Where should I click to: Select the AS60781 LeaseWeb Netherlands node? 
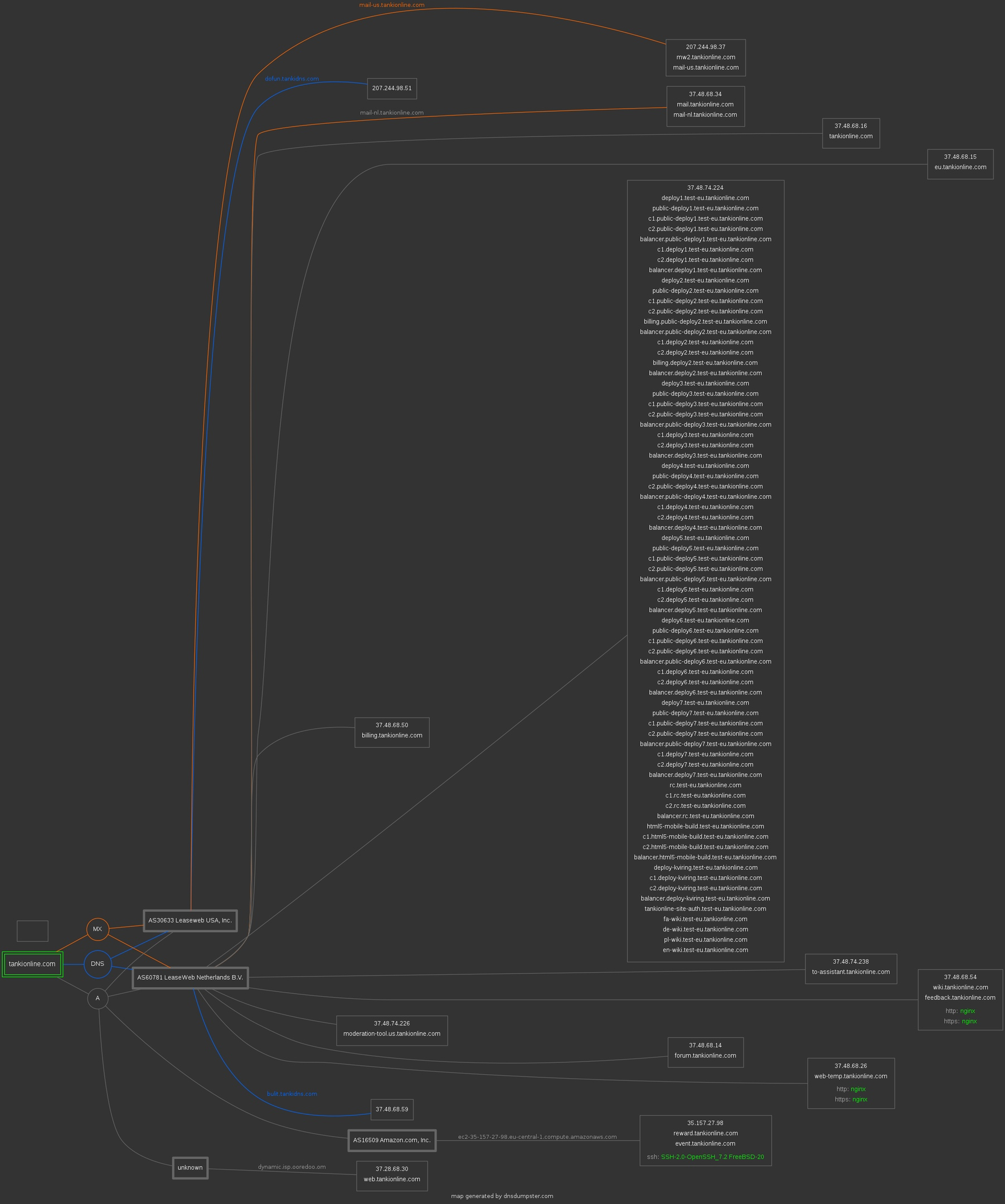click(190, 978)
